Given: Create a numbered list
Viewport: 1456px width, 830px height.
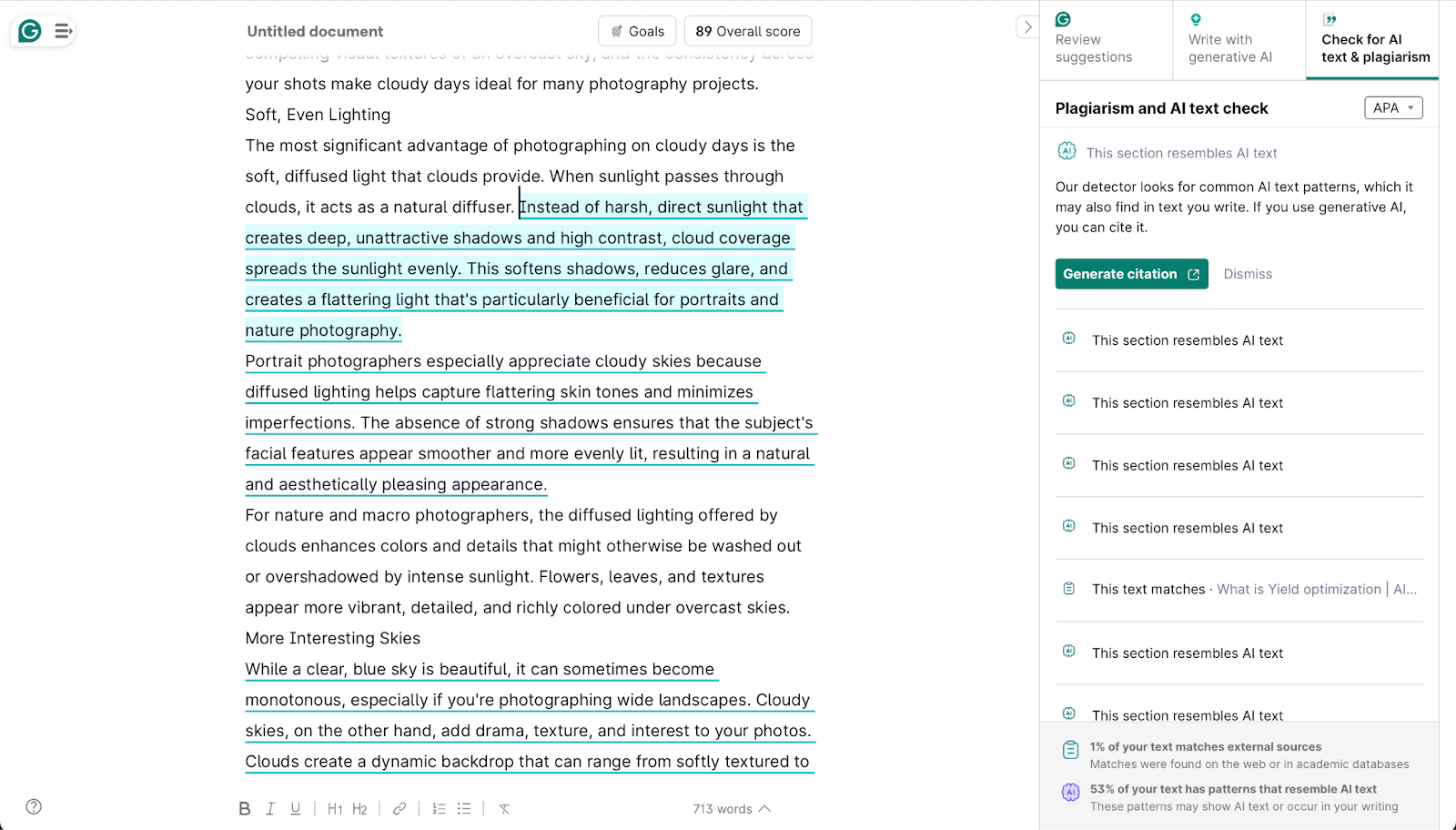Looking at the screenshot, I should (439, 809).
